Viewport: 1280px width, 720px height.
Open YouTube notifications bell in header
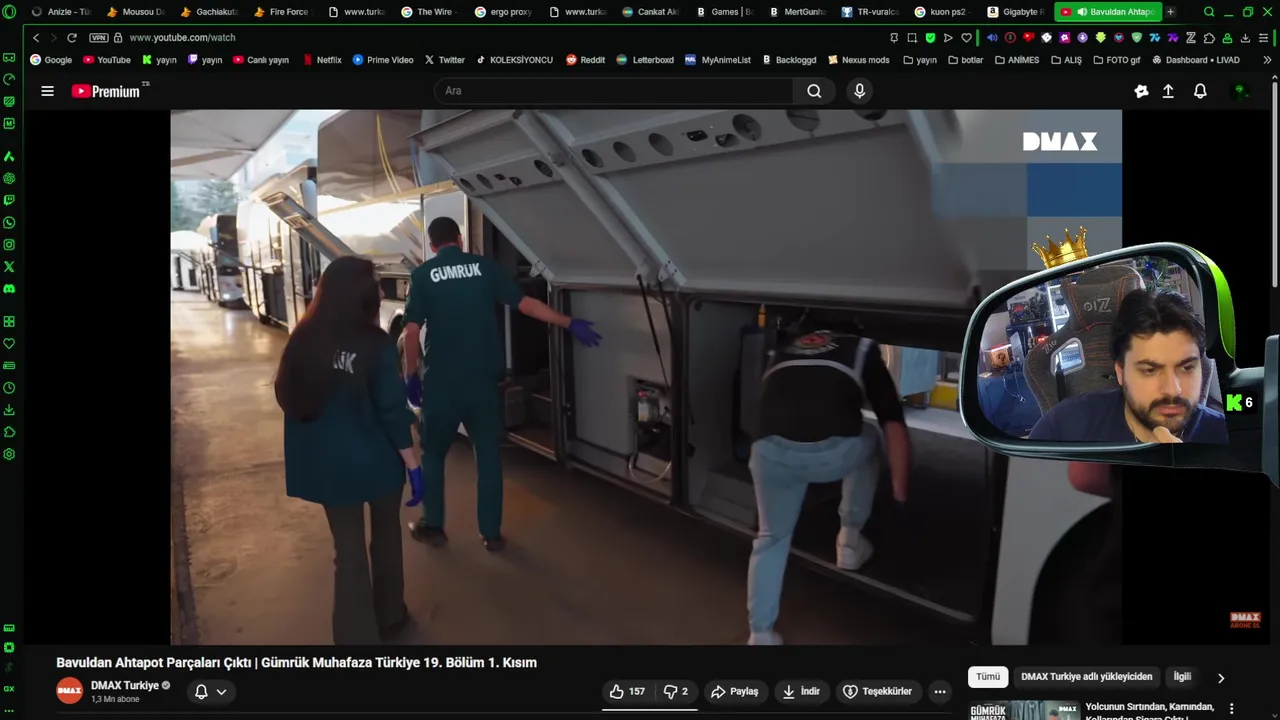[1200, 91]
